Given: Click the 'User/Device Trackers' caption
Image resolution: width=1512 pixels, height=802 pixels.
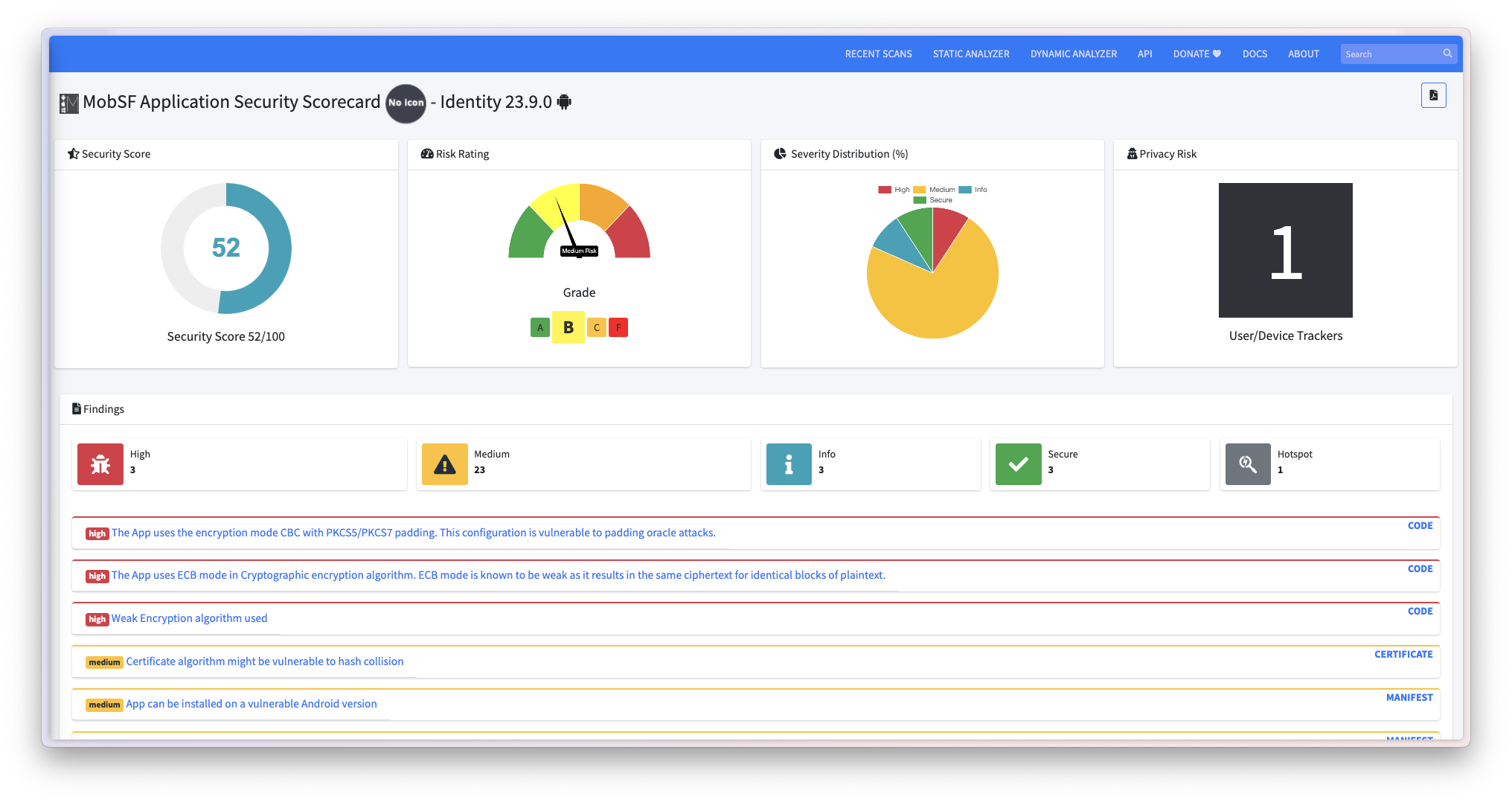Looking at the screenshot, I should click(x=1285, y=336).
